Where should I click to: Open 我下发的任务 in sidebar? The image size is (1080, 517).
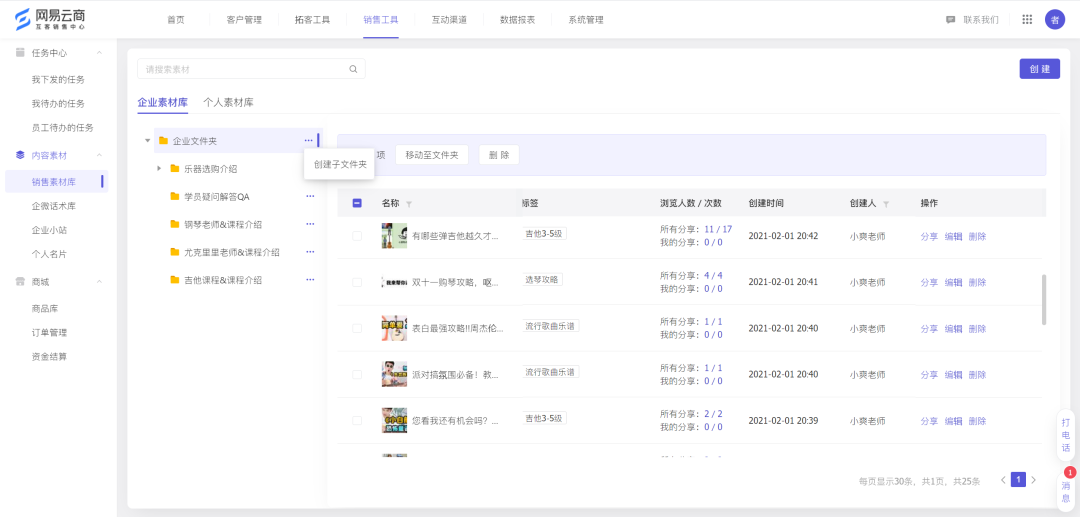click(x=58, y=80)
